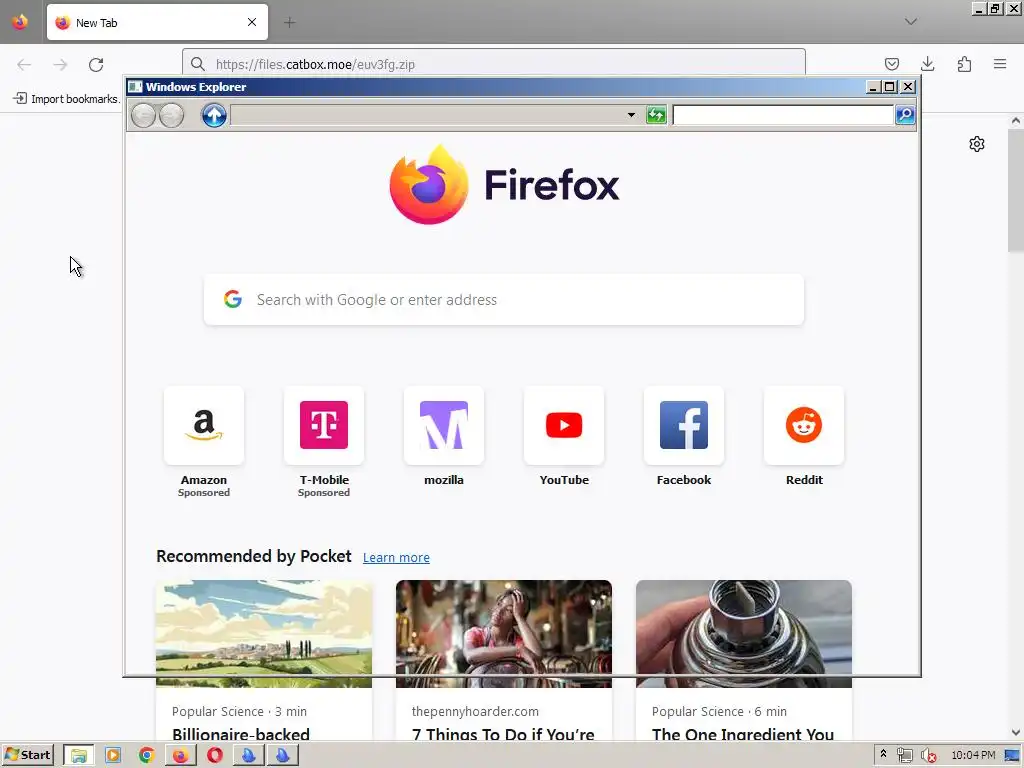Minimize the Windows Explorer window
The height and width of the screenshot is (768, 1024).
click(x=873, y=86)
